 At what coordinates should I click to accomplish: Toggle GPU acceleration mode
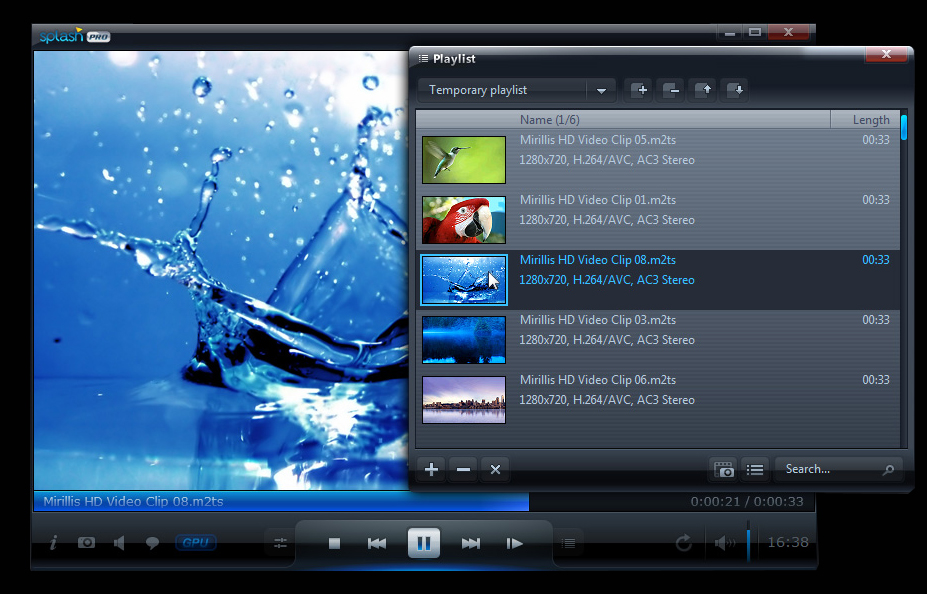coord(195,542)
